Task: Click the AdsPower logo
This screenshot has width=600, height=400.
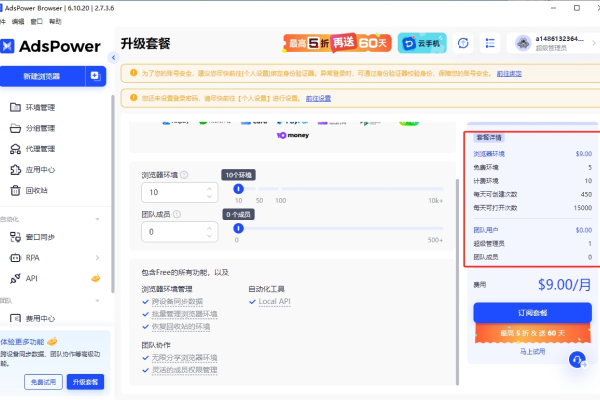Action: (x=50, y=46)
